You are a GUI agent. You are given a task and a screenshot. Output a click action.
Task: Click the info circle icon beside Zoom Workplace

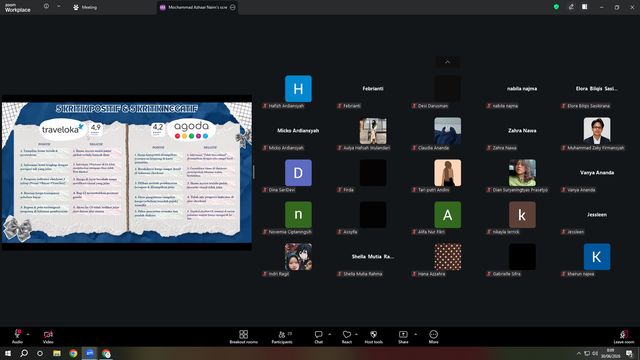pos(47,7)
